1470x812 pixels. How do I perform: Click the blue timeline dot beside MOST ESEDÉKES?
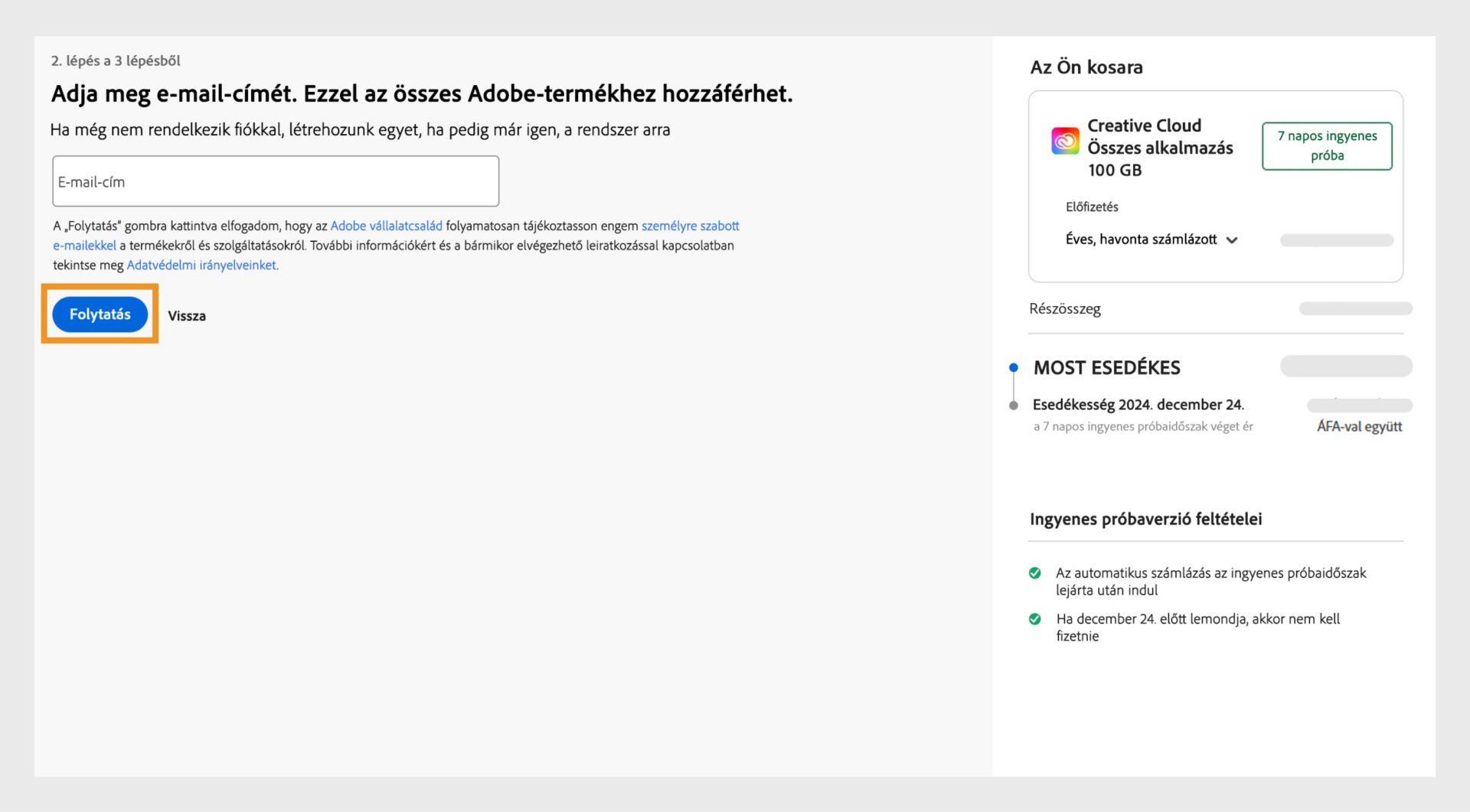click(x=1014, y=367)
